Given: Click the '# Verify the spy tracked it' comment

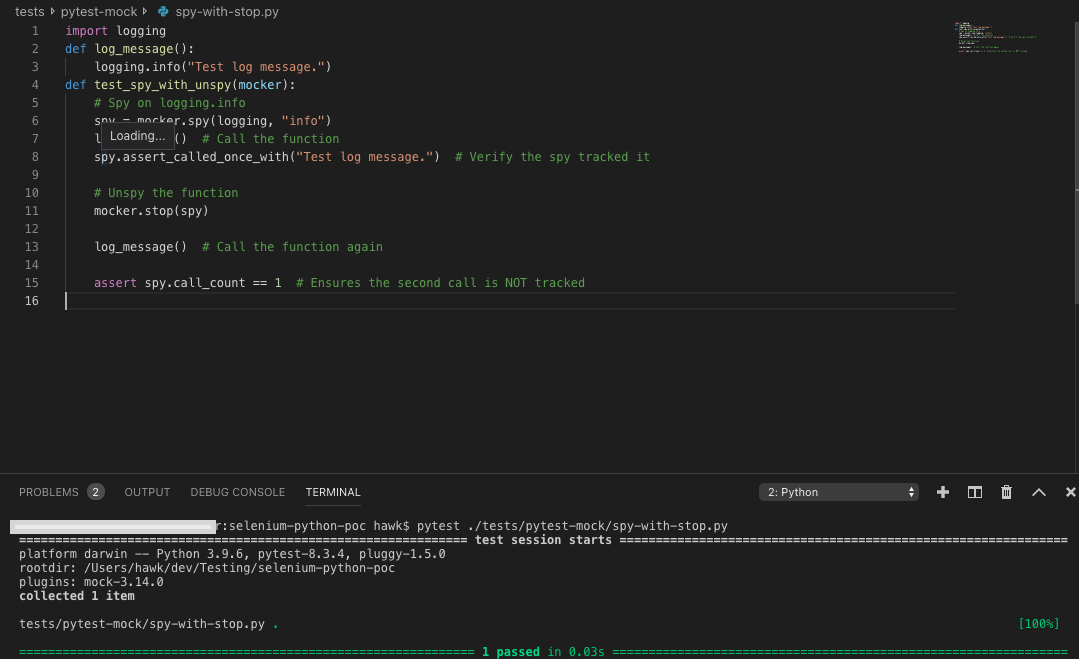Looking at the screenshot, I should (552, 157).
